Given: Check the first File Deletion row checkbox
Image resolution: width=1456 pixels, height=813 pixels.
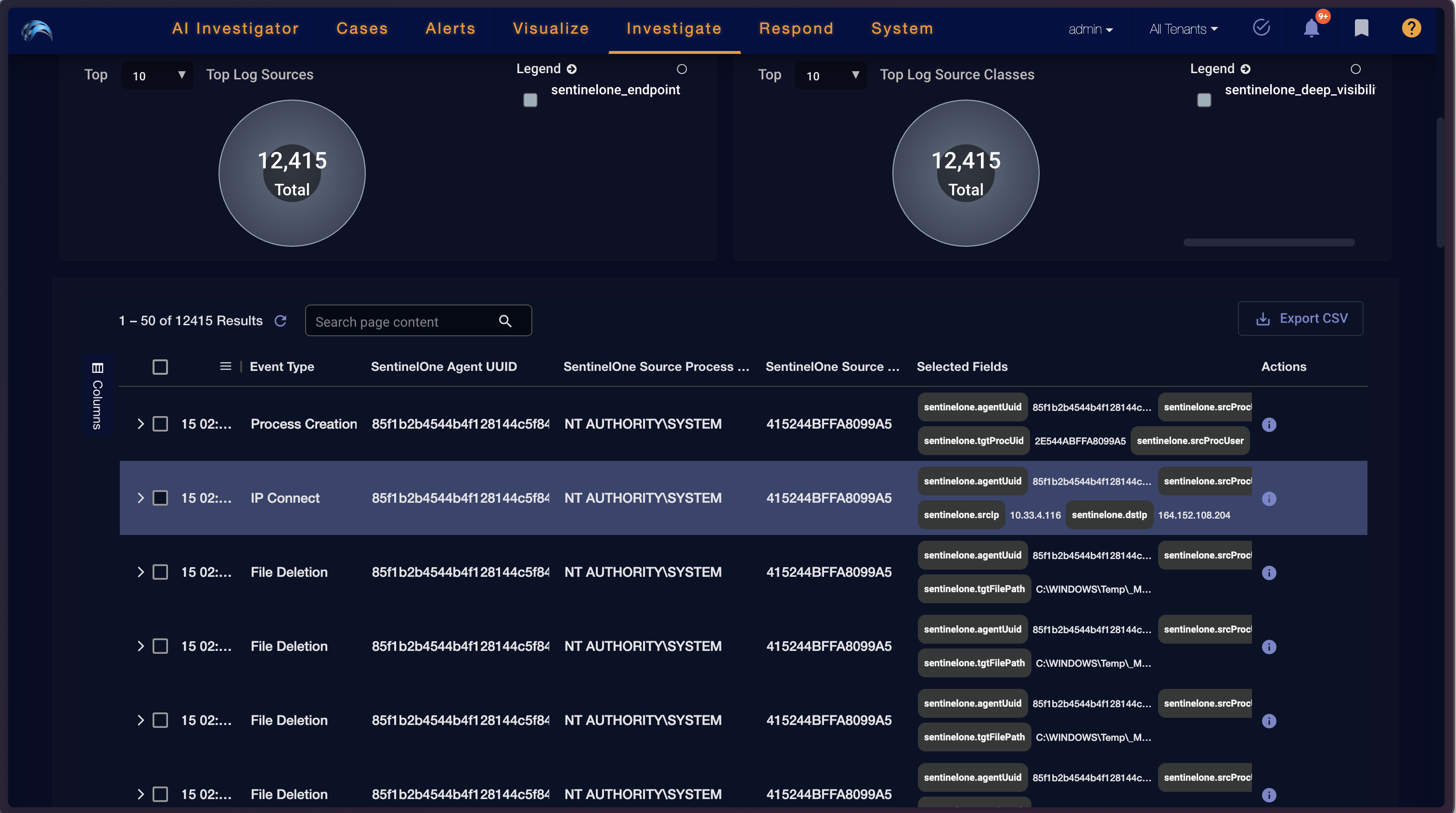Looking at the screenshot, I should click(x=161, y=572).
